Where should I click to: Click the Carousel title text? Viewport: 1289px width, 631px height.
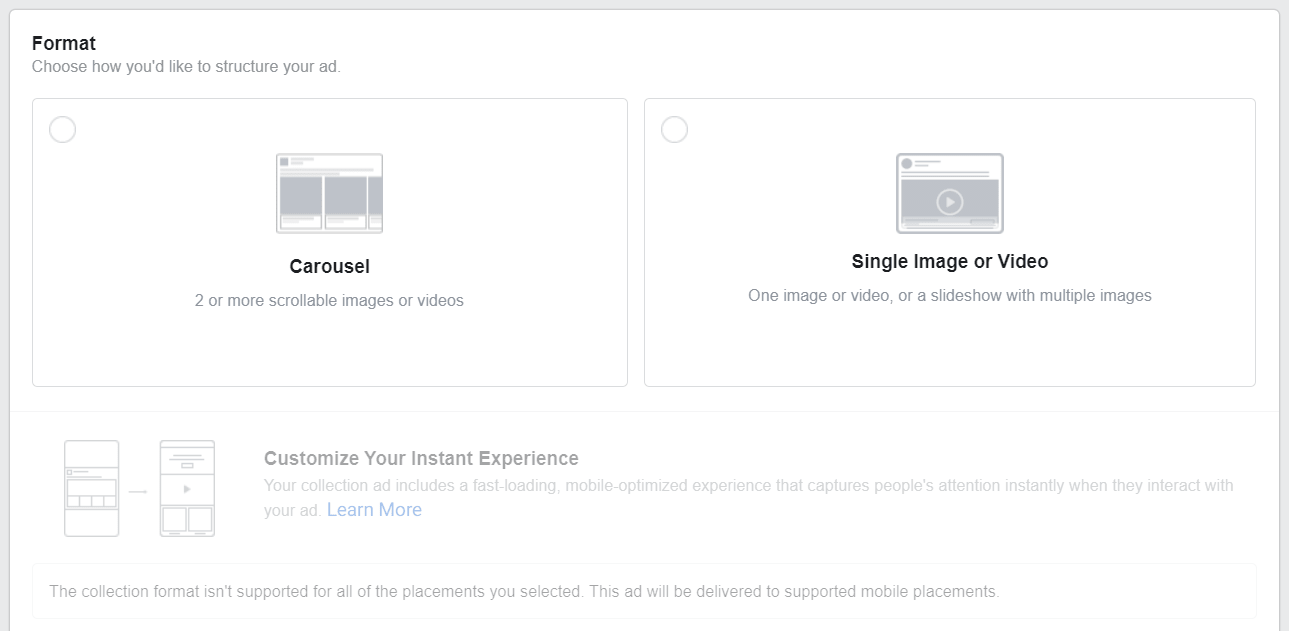click(329, 266)
